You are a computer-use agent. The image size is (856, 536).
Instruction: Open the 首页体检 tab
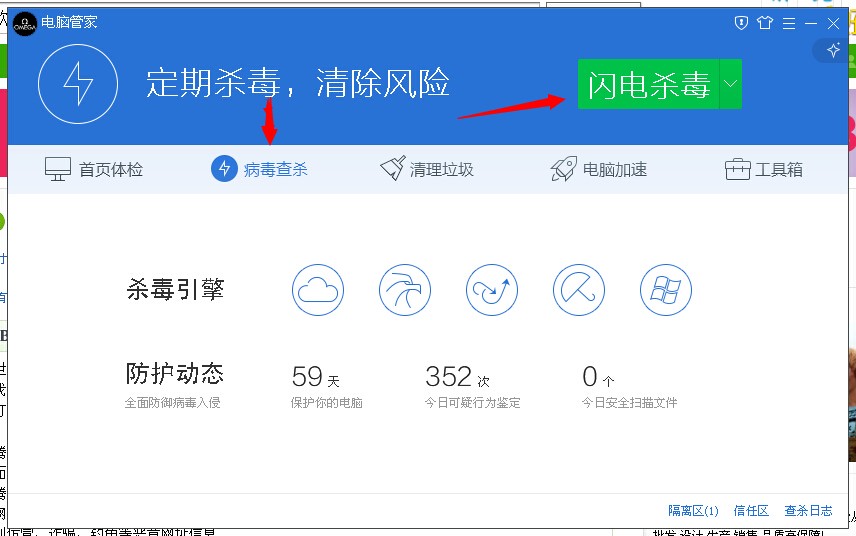[x=93, y=169]
